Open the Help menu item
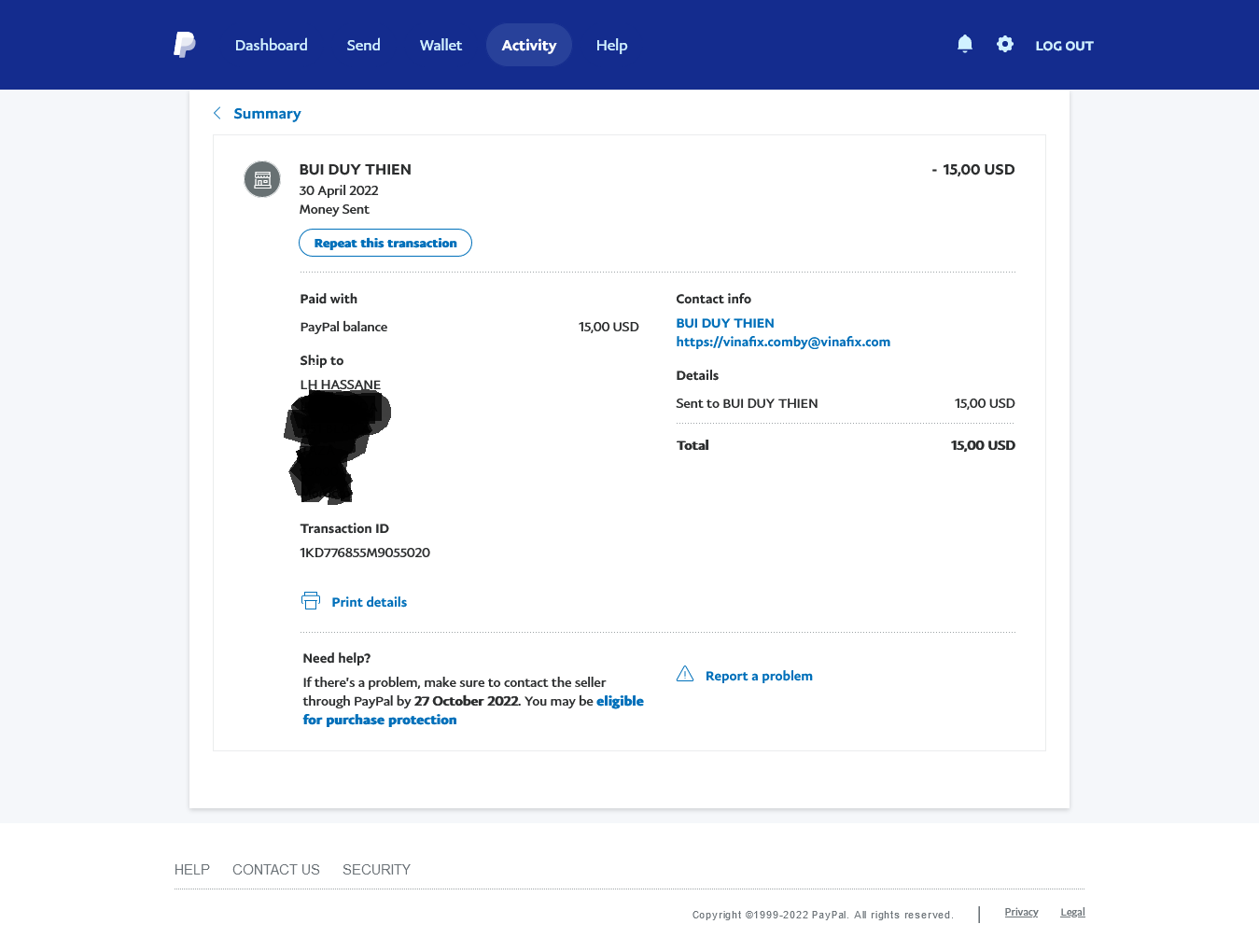The width and height of the screenshot is (1259, 952). coord(611,45)
